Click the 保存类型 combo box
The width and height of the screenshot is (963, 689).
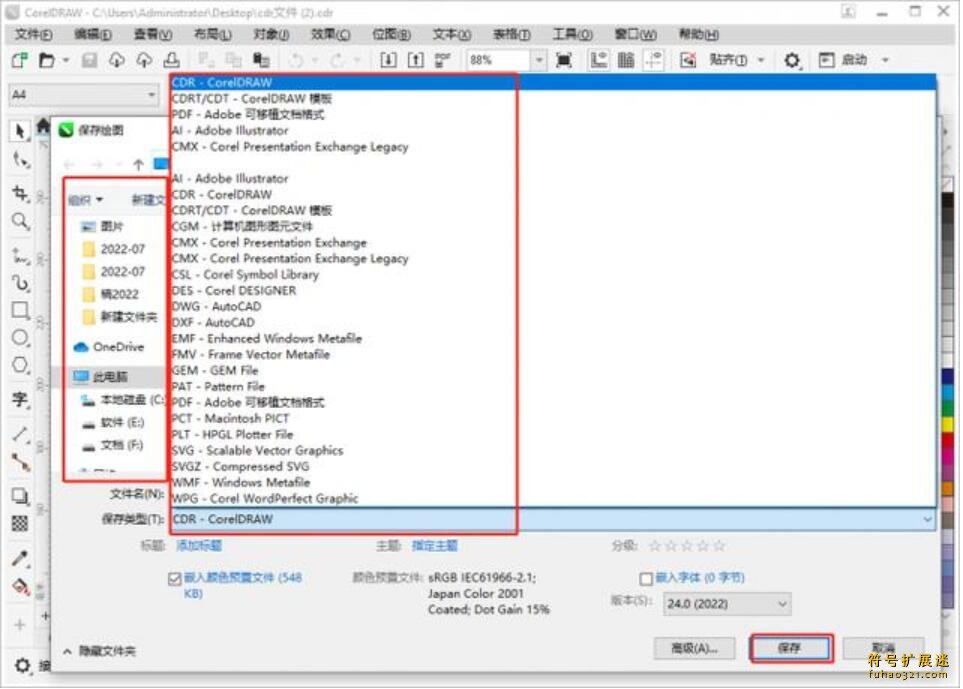point(553,520)
